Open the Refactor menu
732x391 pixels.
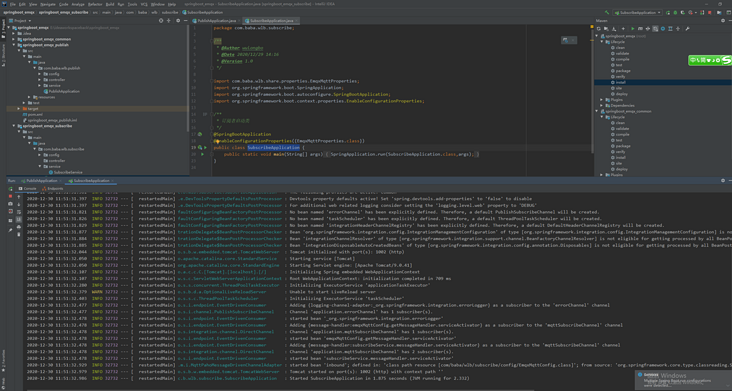[x=95, y=4]
